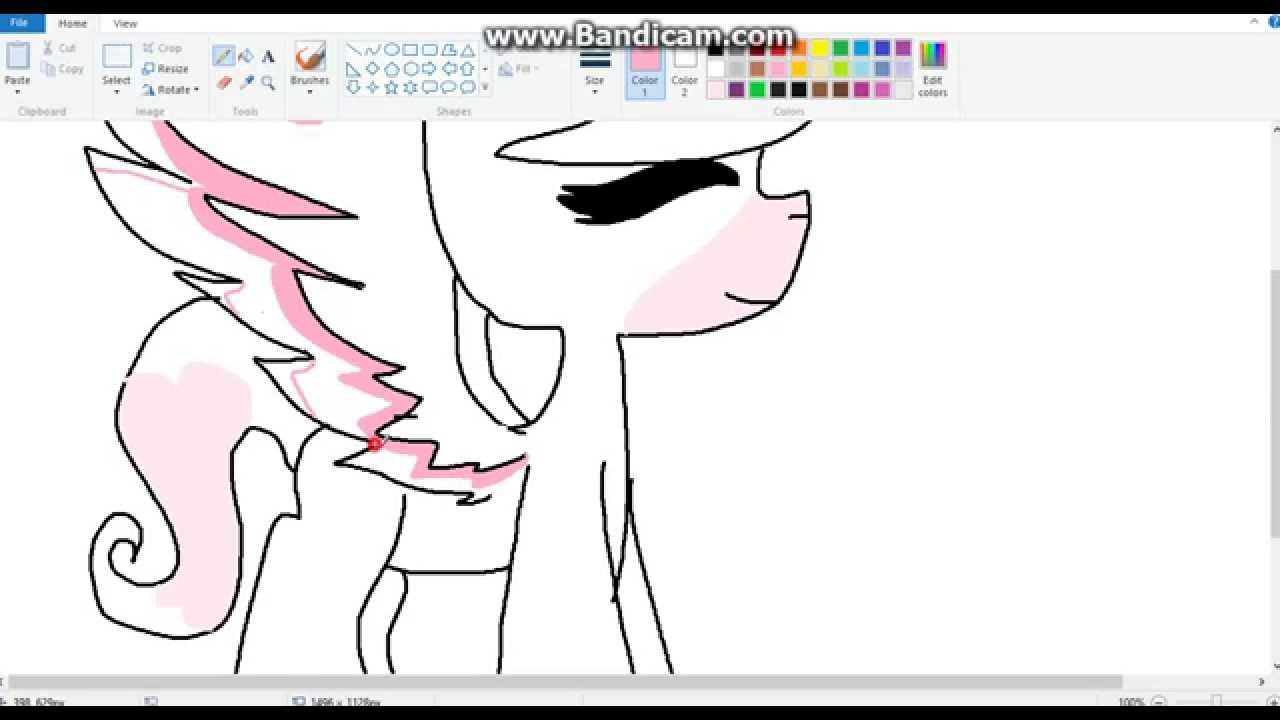Viewport: 1280px width, 720px height.
Task: Pick the yellow color swatch
Action: pyautogui.click(x=820, y=48)
